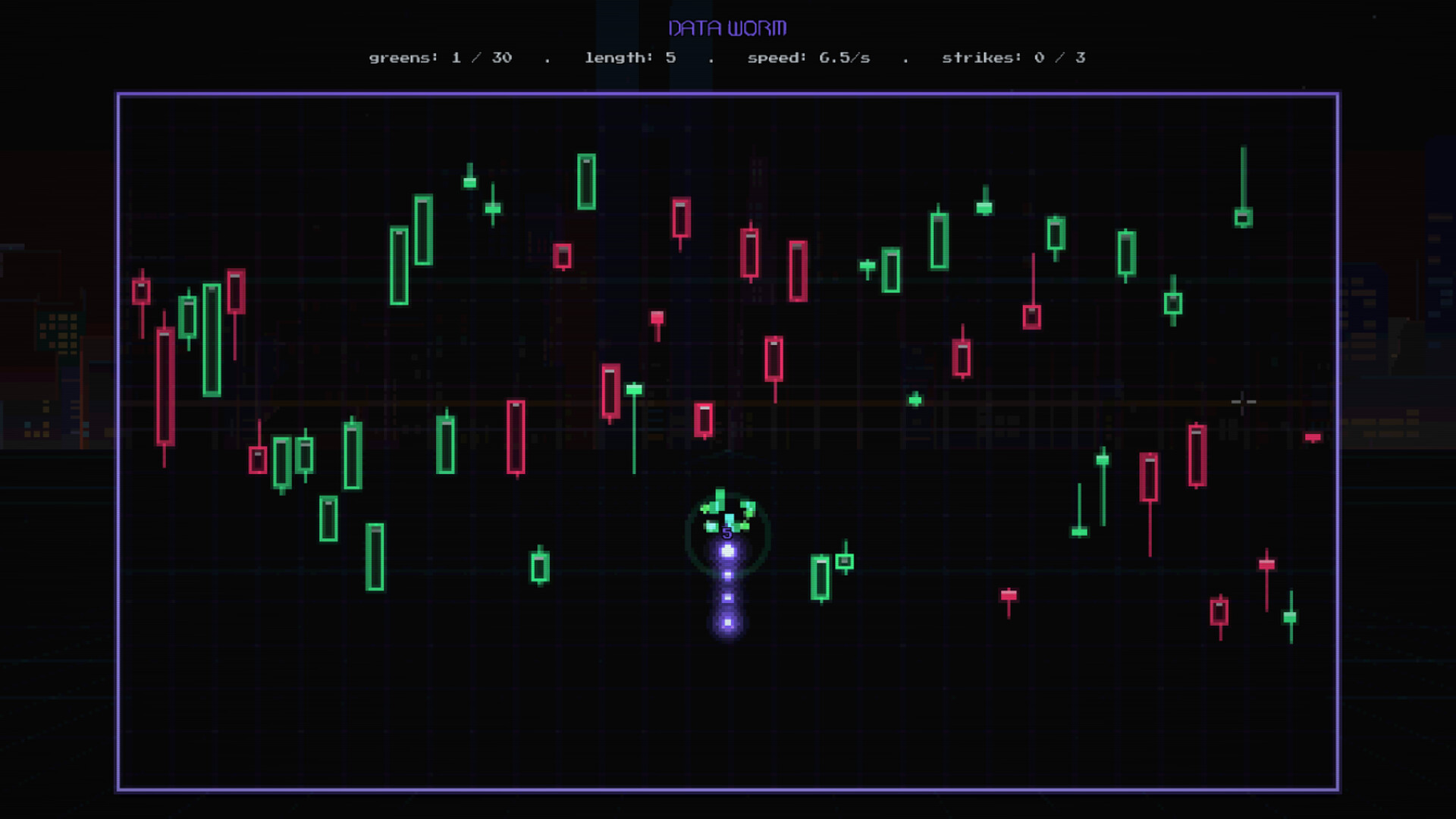Click the gray crosshair cursor marker

[1243, 402]
